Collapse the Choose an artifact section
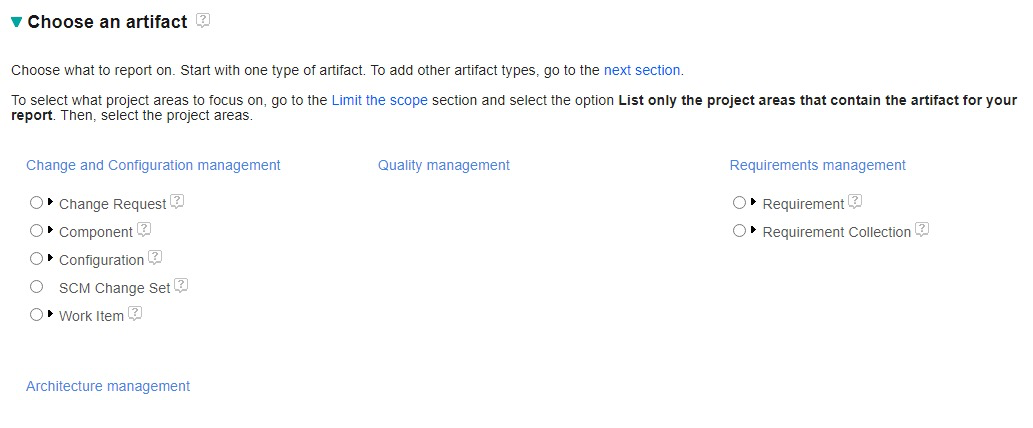This screenshot has width=1033, height=428. pyautogui.click(x=16, y=21)
